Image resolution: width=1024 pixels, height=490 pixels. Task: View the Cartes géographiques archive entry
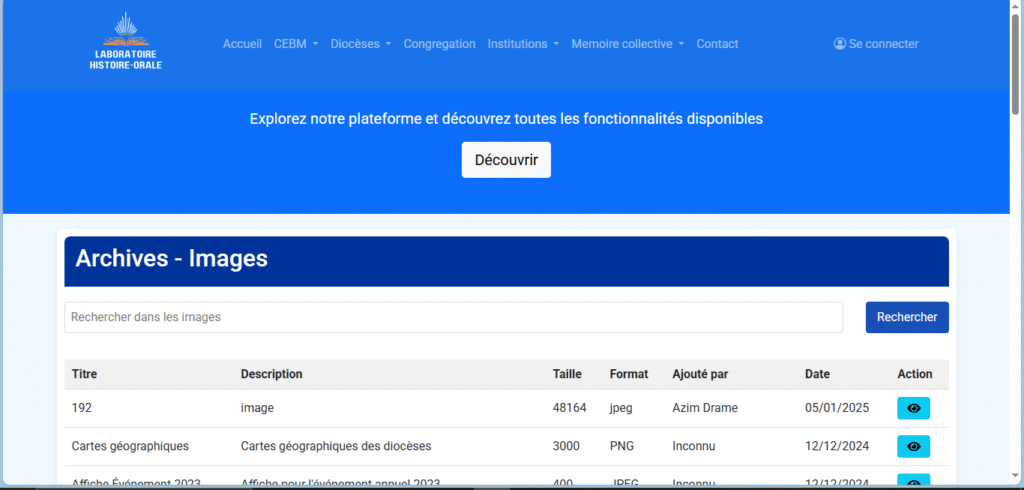tap(913, 446)
